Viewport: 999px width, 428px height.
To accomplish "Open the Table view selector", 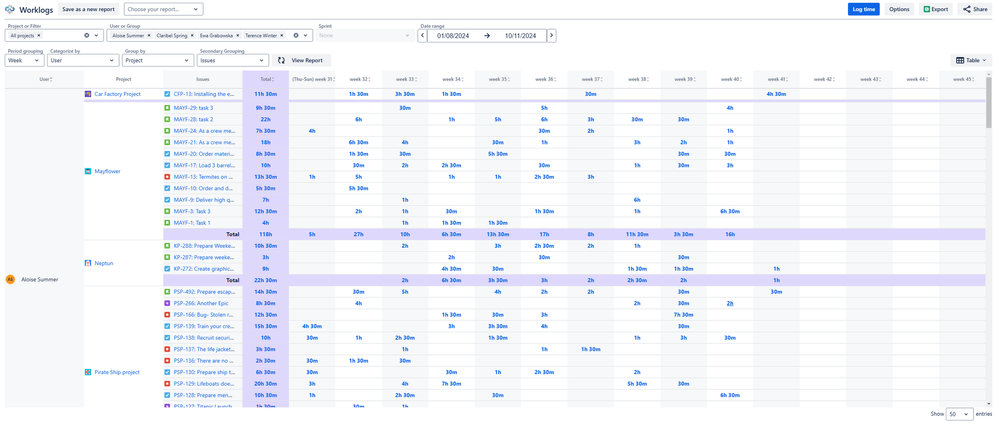I will (x=971, y=61).
